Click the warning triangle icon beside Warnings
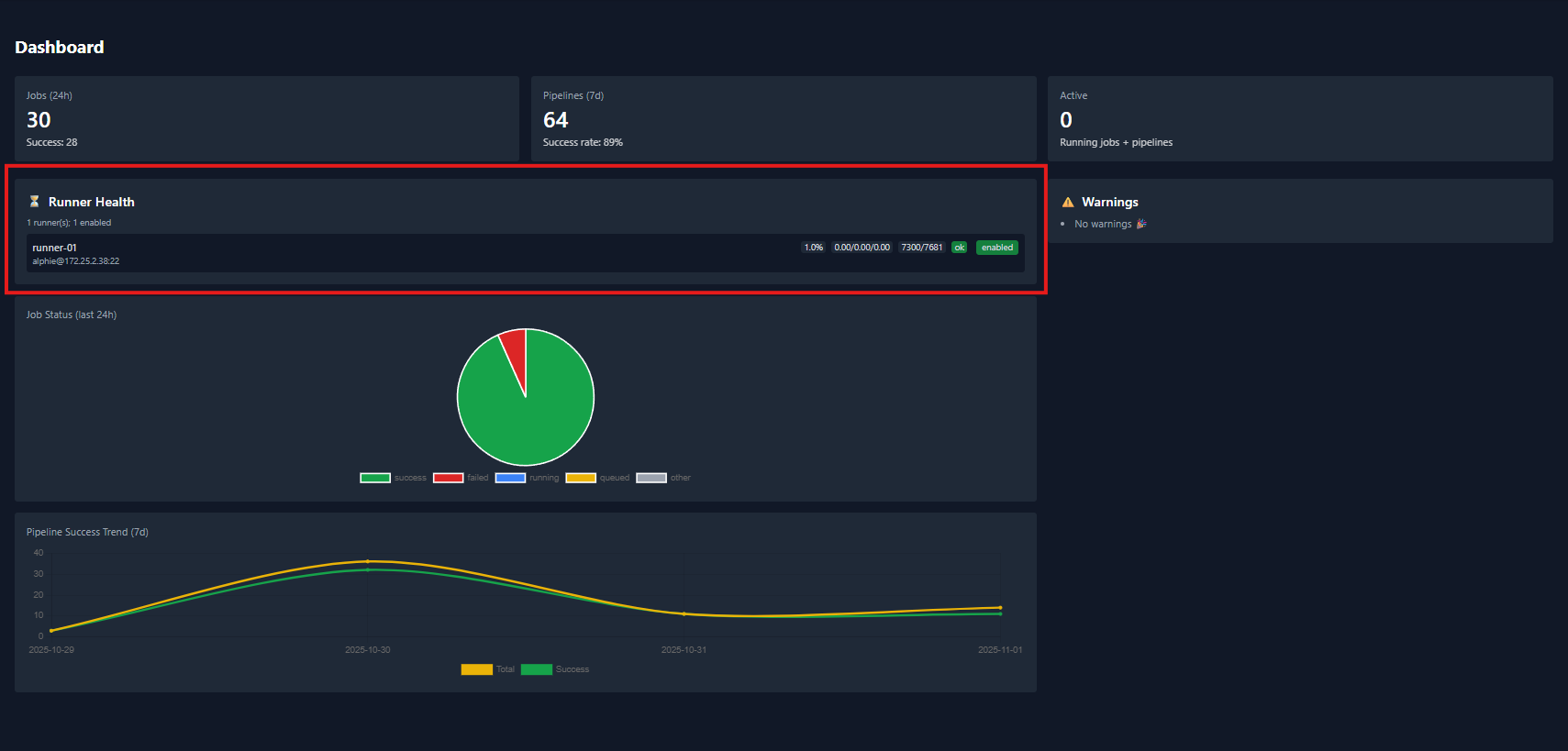 (1068, 202)
